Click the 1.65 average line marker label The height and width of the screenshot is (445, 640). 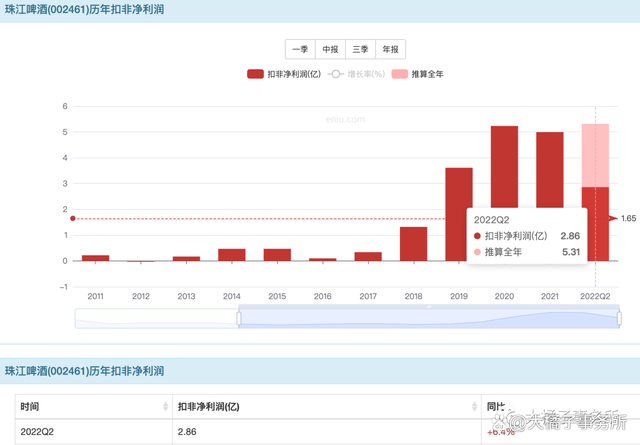coord(629,218)
